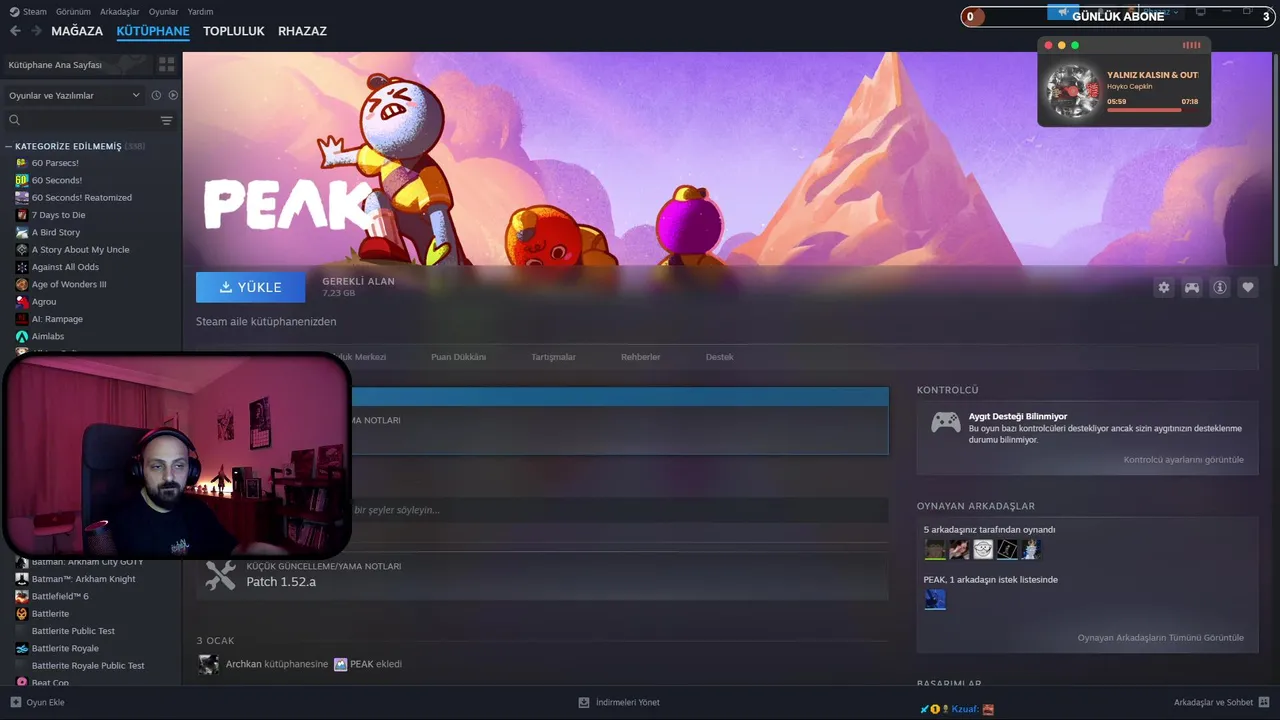Show PEAK game info icon
Screen dimensions: 1280x720
coord(1220,287)
